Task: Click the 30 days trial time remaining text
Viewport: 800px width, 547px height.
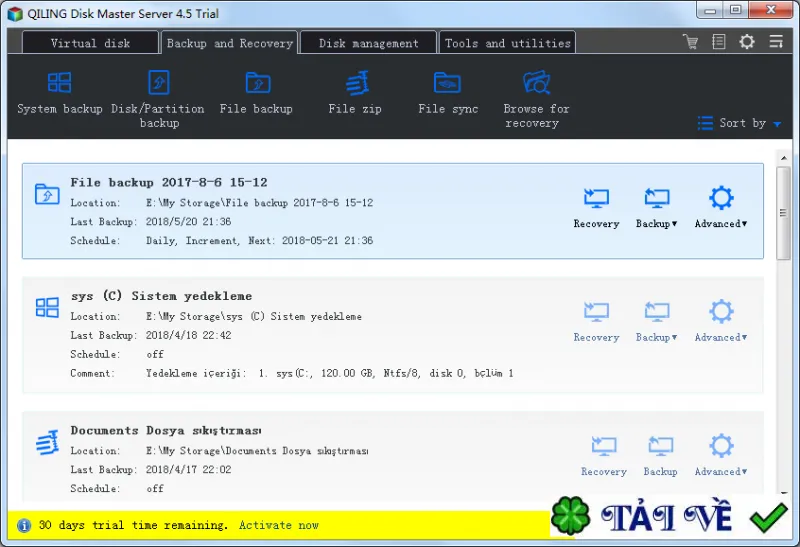Action: (x=133, y=525)
